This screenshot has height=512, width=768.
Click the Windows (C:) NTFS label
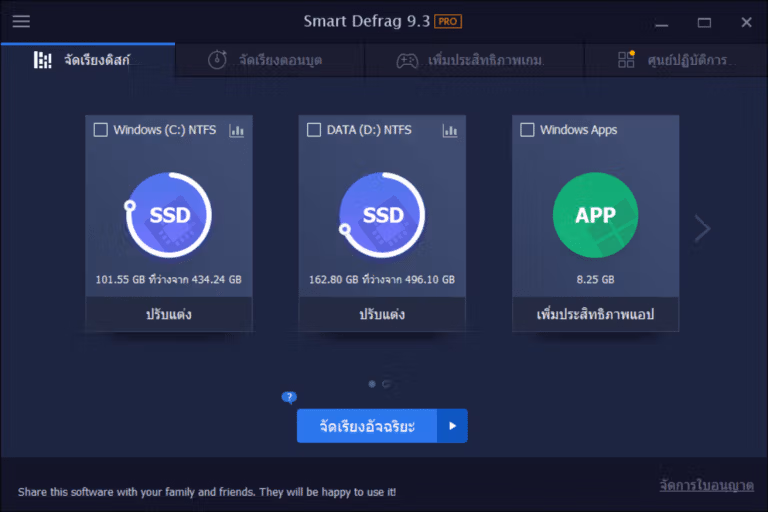[x=165, y=130]
